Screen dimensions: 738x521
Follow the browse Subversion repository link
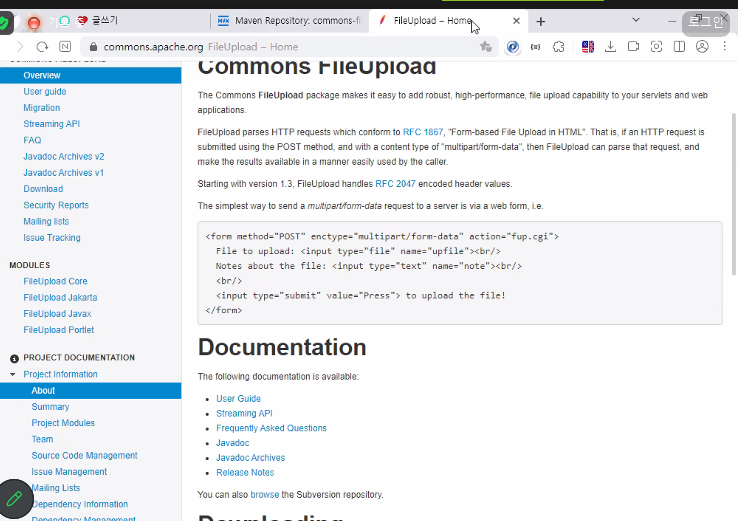pyautogui.click(x=265, y=495)
